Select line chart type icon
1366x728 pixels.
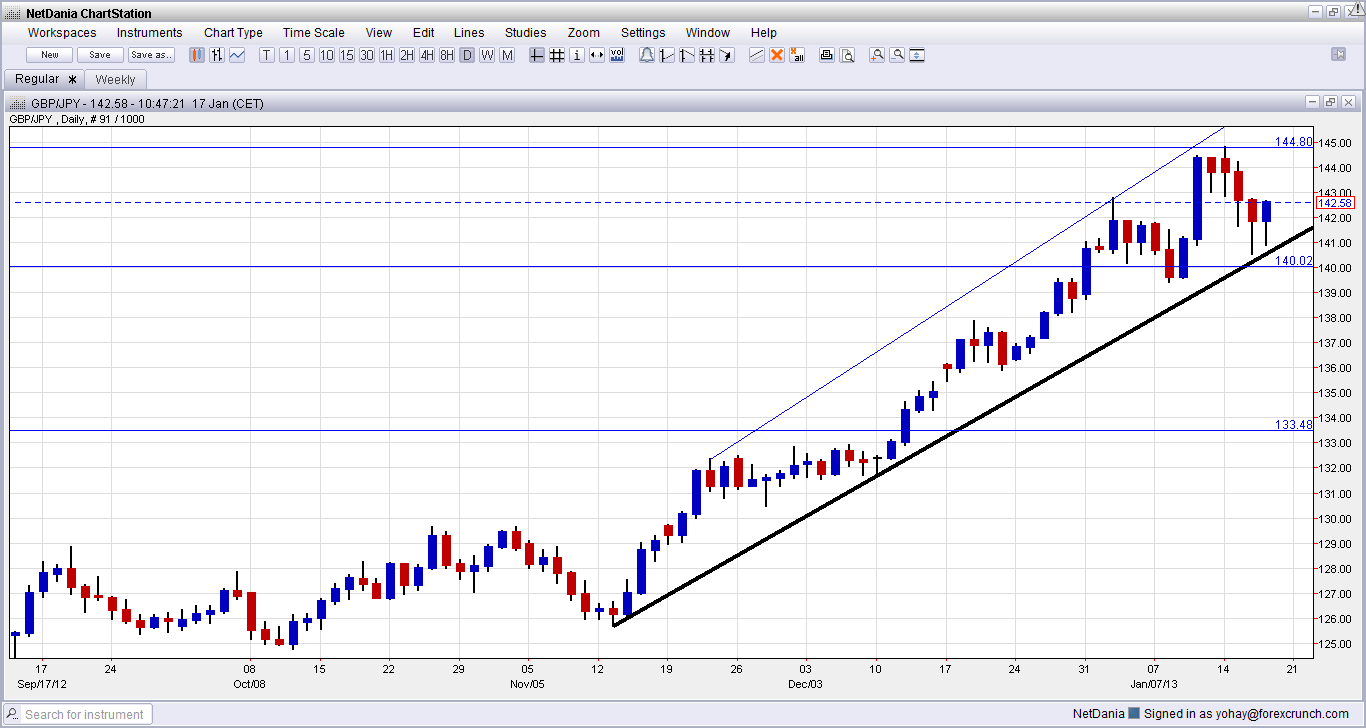237,55
